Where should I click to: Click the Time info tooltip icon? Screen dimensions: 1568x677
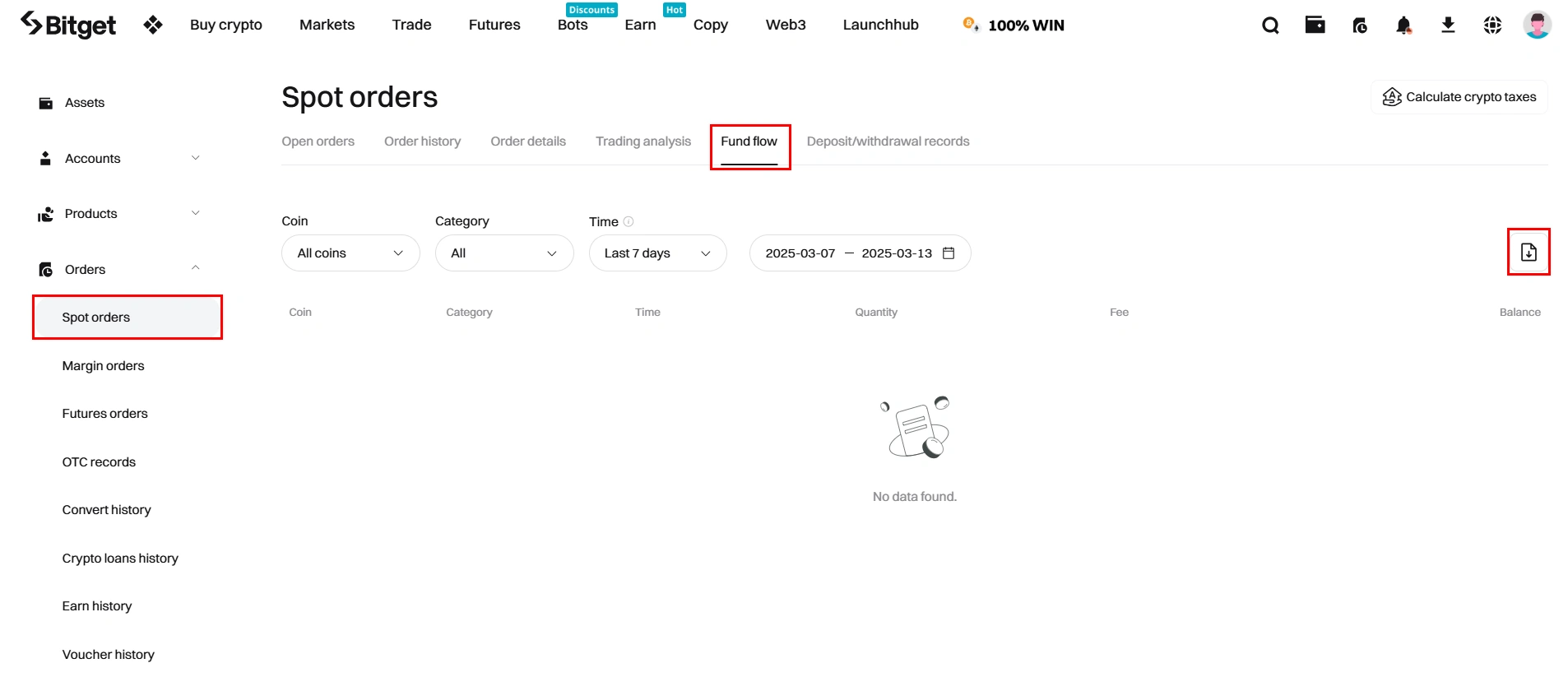click(629, 221)
